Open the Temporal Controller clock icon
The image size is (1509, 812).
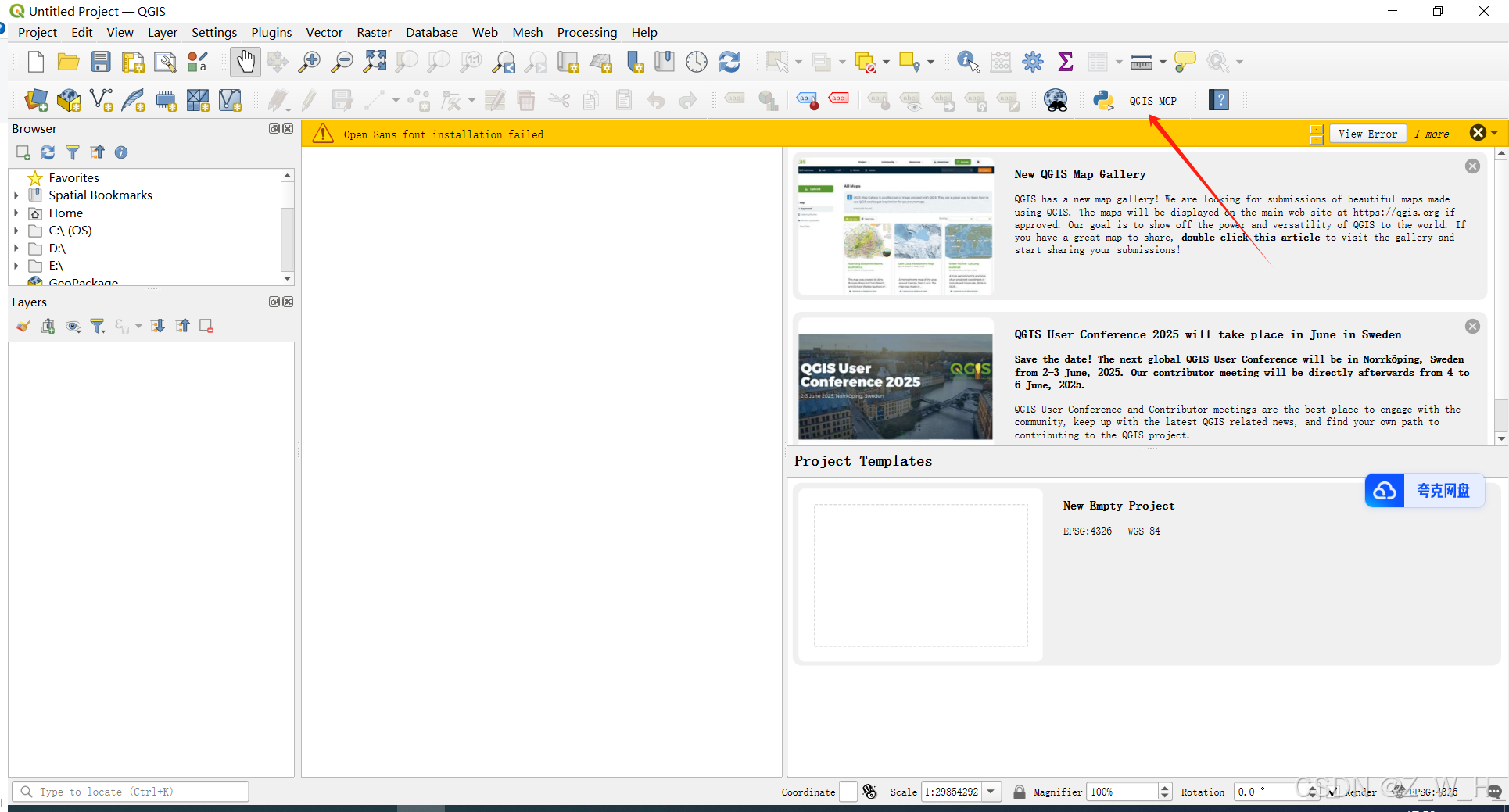pos(697,62)
